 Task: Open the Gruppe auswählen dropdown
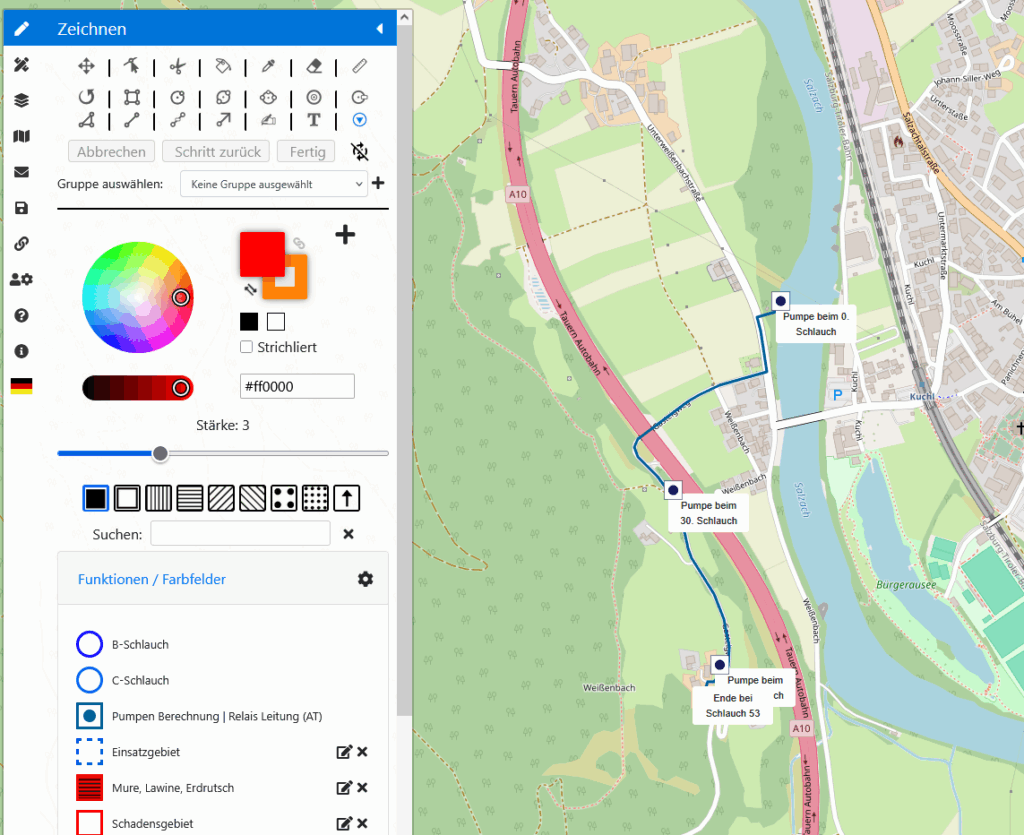click(274, 184)
